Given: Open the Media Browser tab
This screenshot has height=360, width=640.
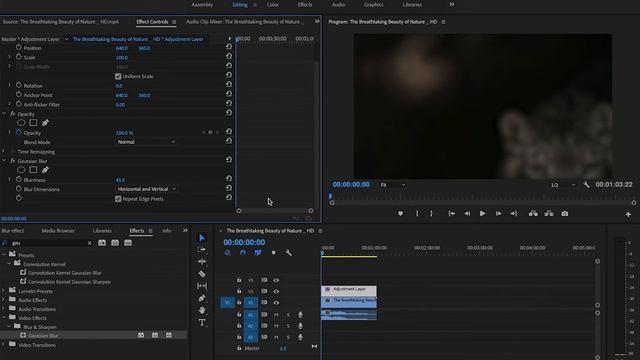Looking at the screenshot, I should pos(58,231).
